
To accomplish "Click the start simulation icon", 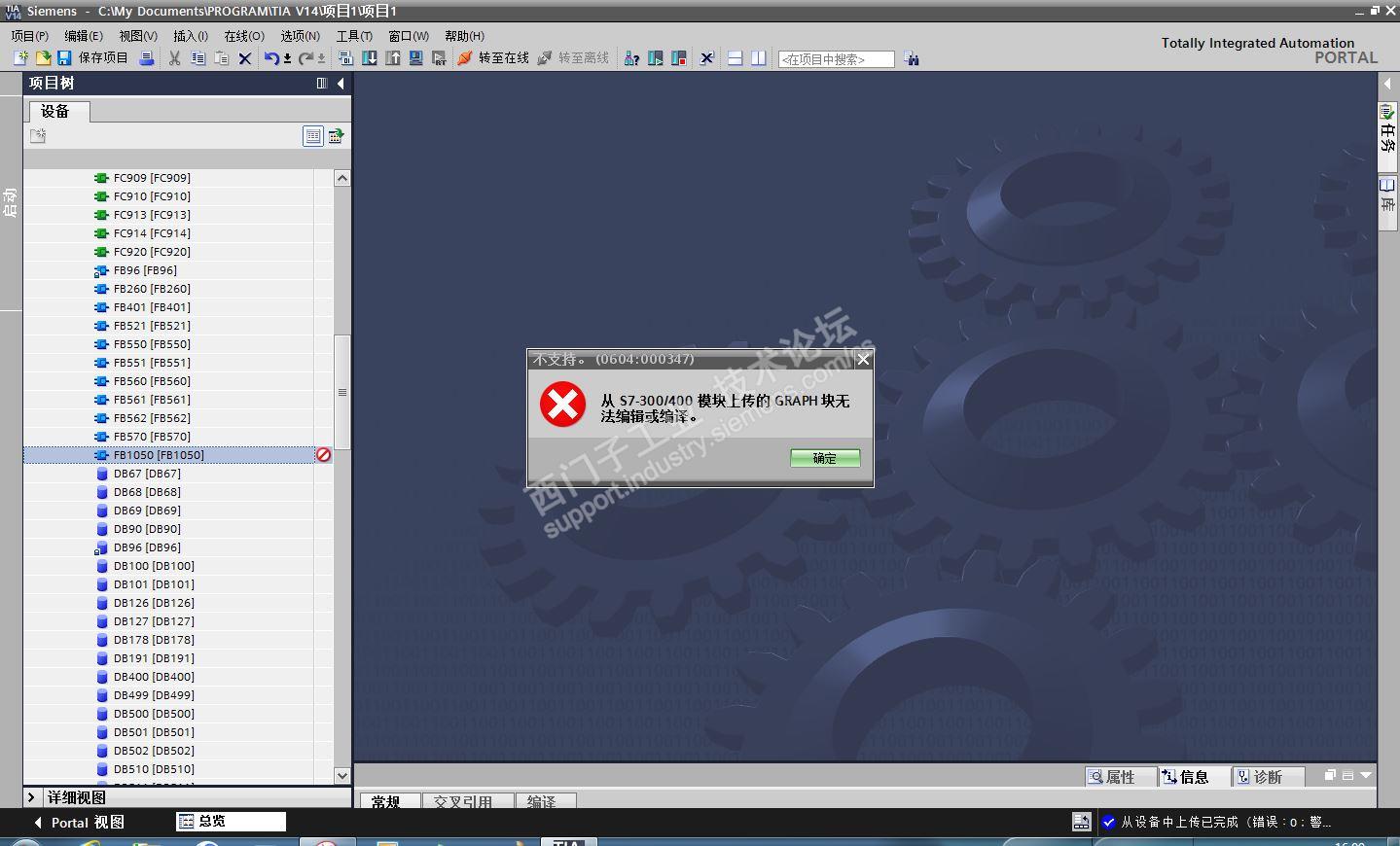I will click(416, 58).
